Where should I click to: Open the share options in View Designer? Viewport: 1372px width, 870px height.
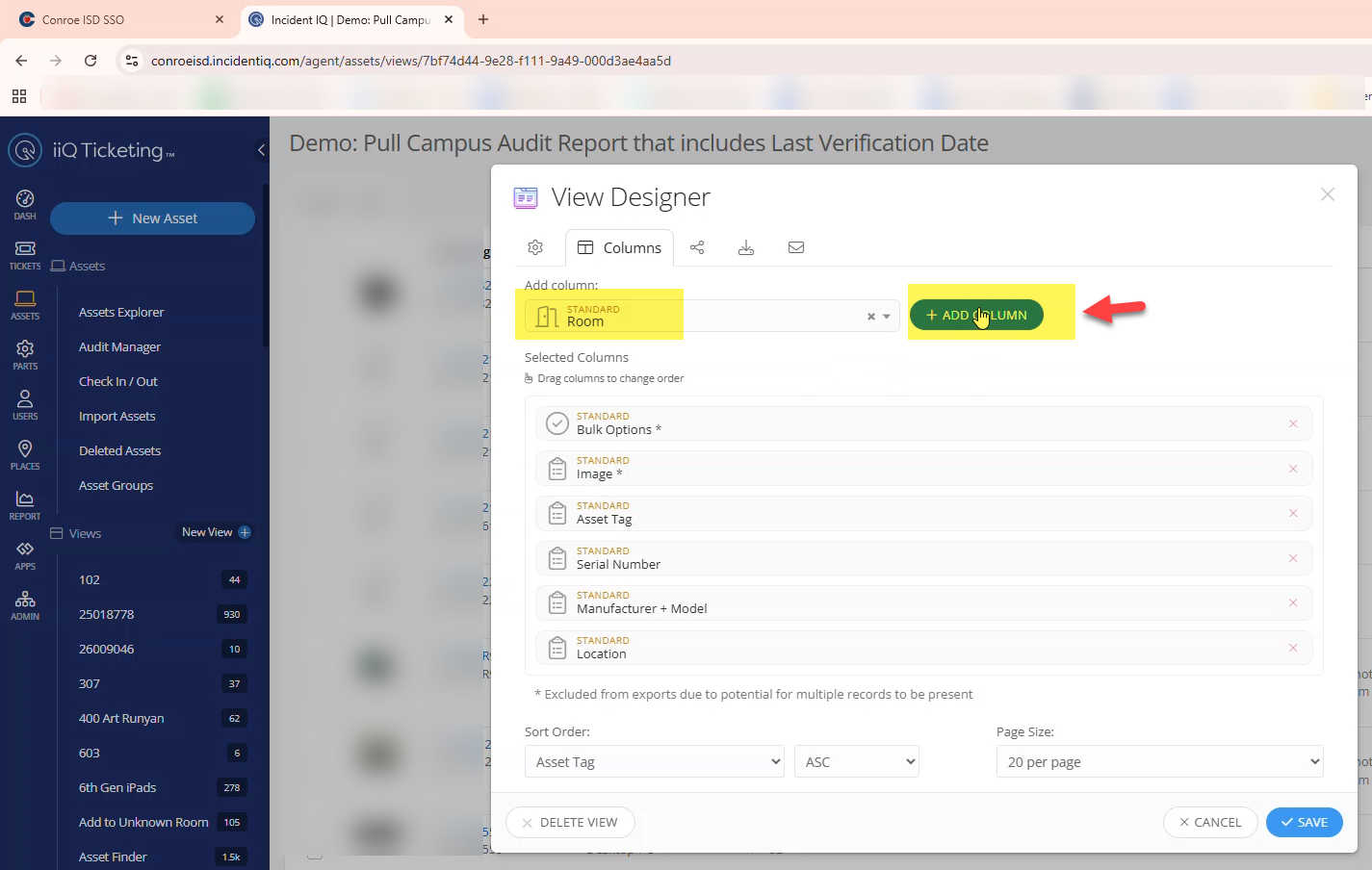pos(697,247)
